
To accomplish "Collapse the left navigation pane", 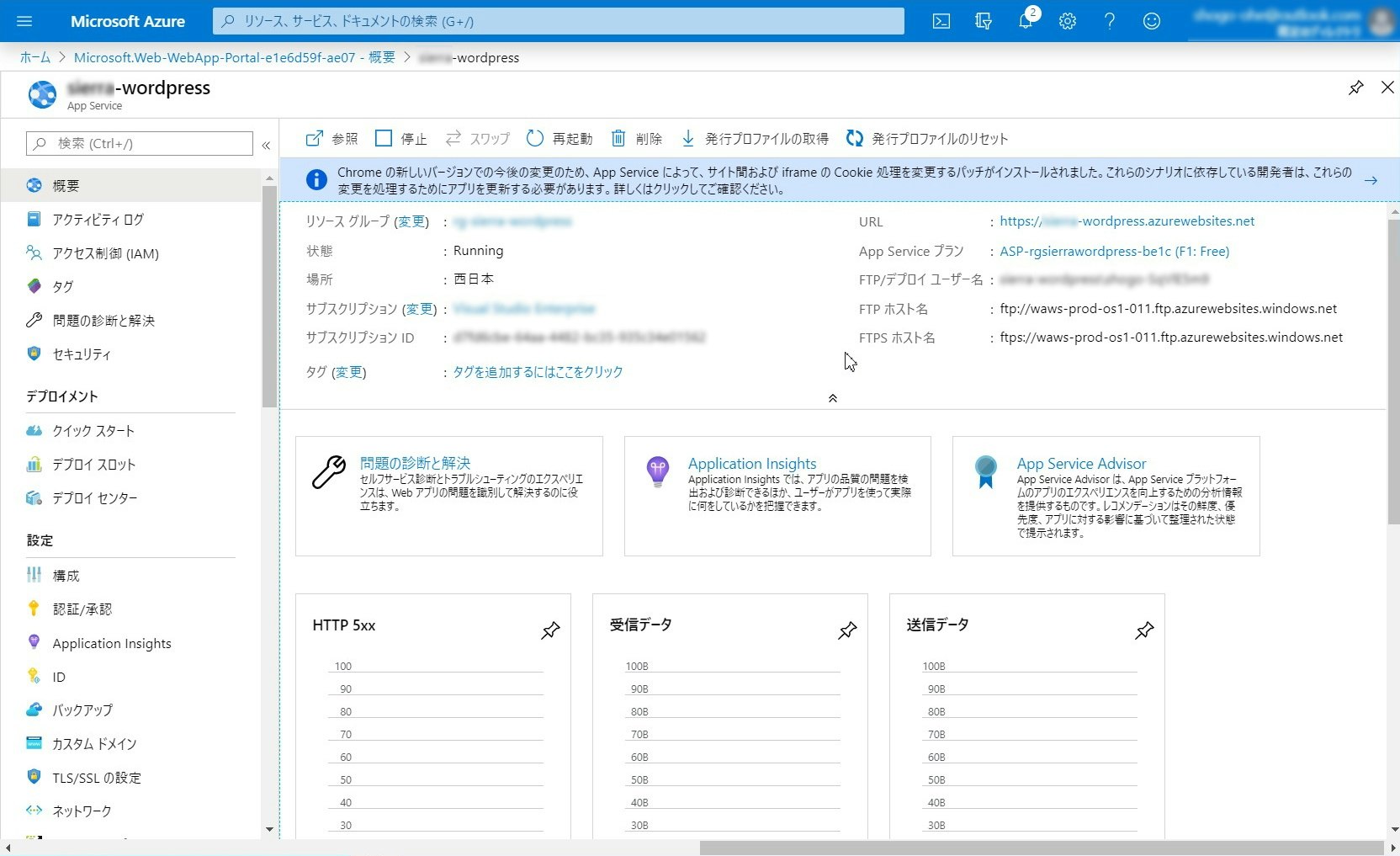I will 266,145.
